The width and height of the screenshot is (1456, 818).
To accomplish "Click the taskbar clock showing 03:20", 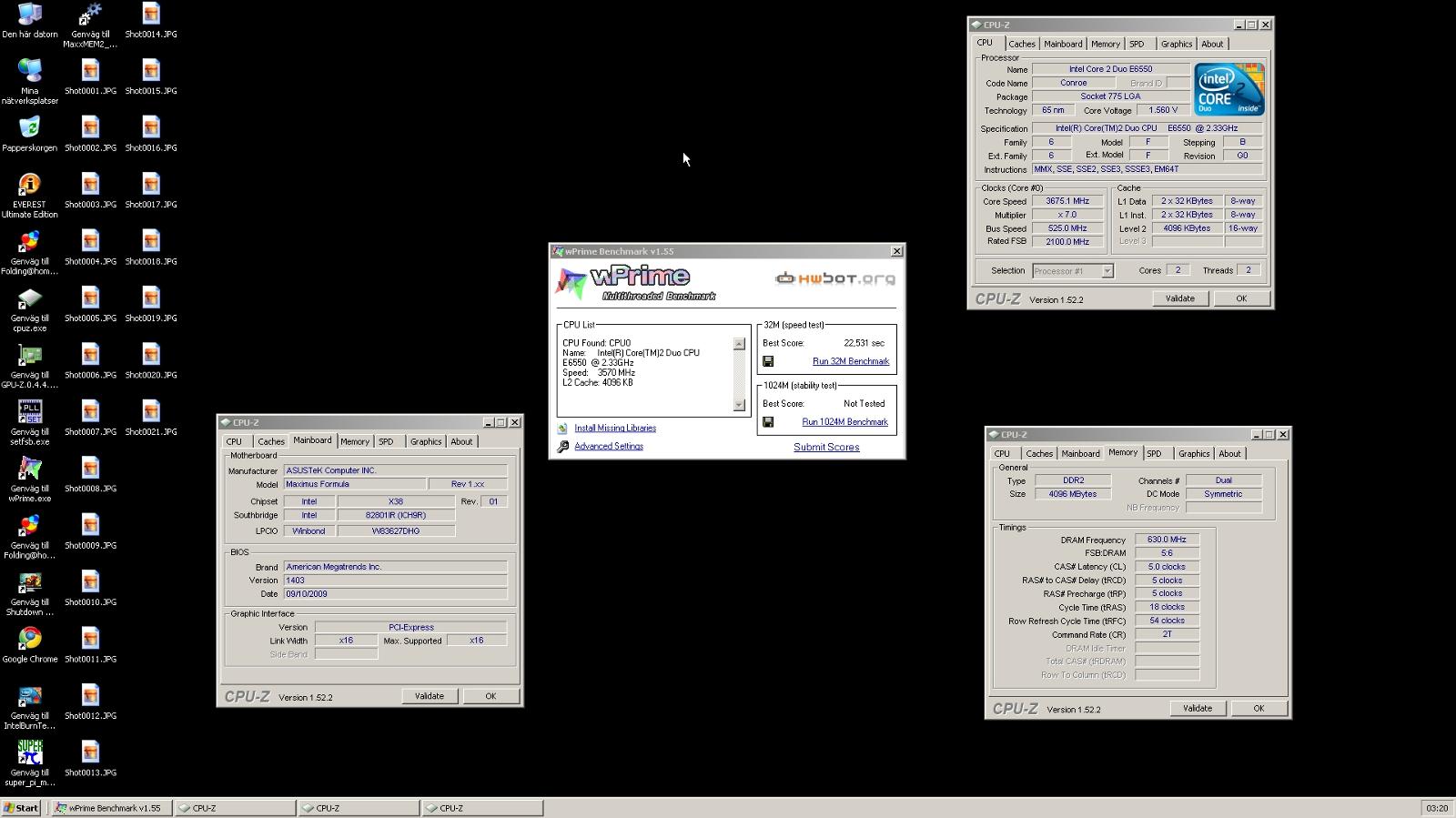I will click(x=1437, y=808).
